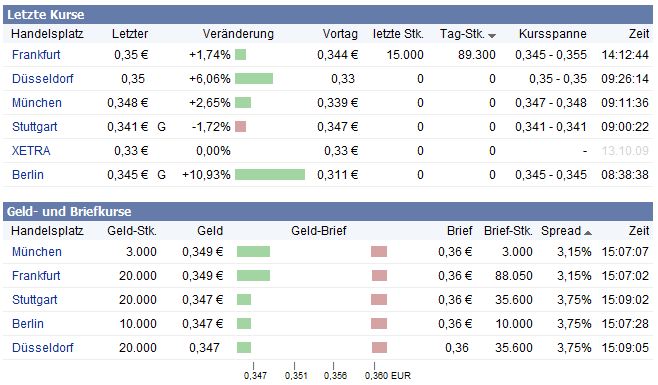Open Berlin in Geld- und Briefkurse
The height and width of the screenshot is (385, 658).
pos(28,323)
